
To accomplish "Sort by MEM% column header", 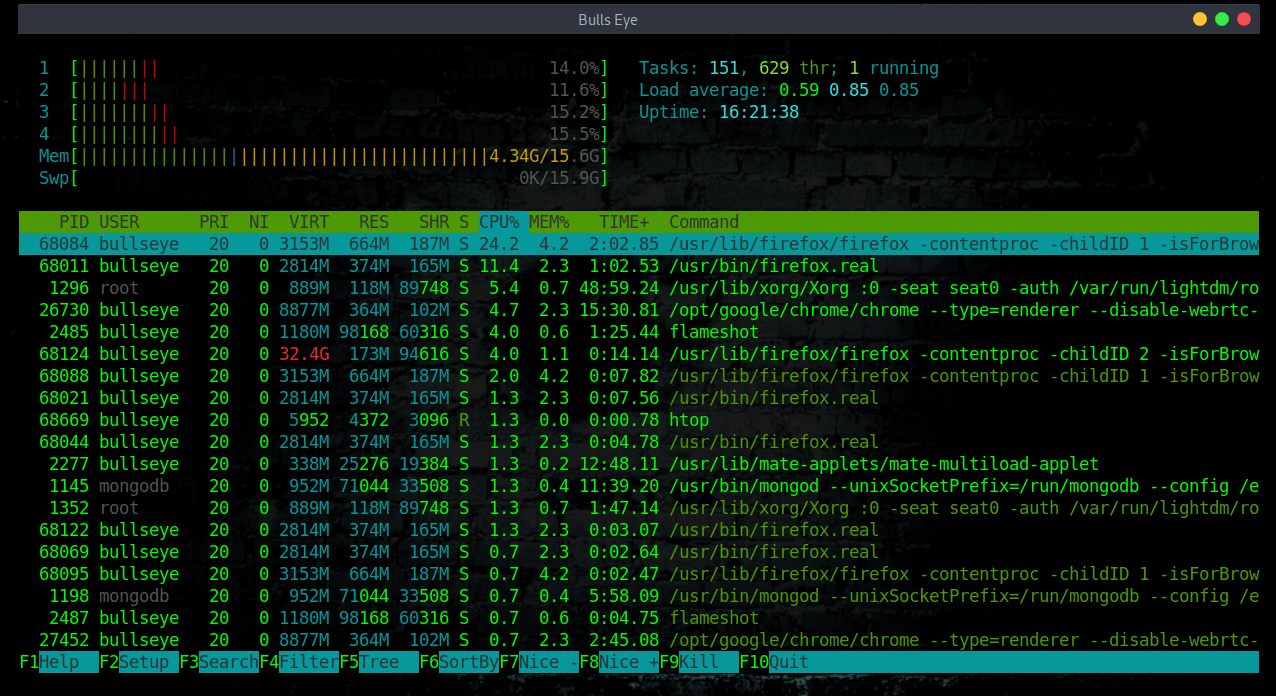I will click(549, 222).
